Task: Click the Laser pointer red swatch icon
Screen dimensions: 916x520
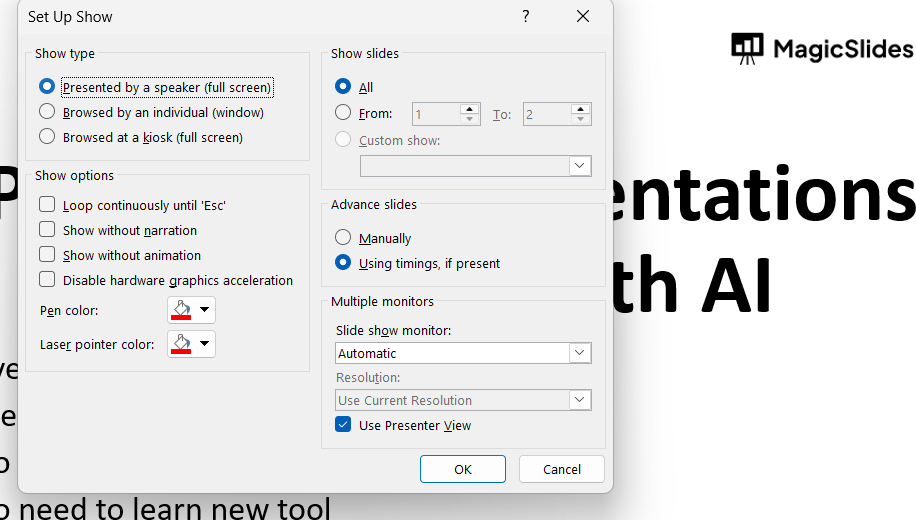Action: [181, 344]
